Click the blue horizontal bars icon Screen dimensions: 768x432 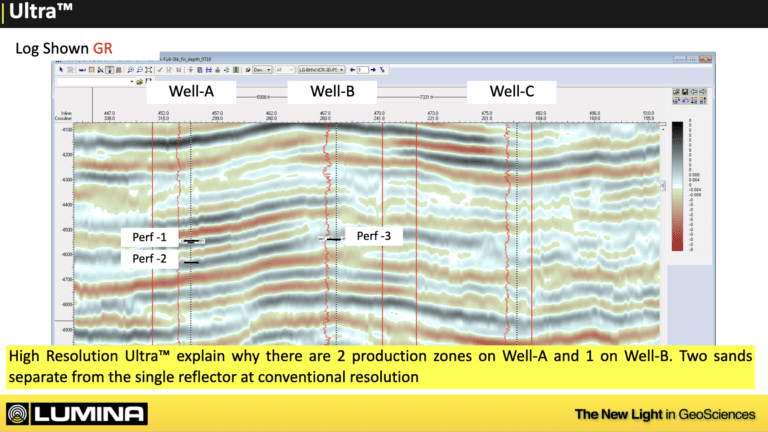pyautogui.click(x=209, y=70)
